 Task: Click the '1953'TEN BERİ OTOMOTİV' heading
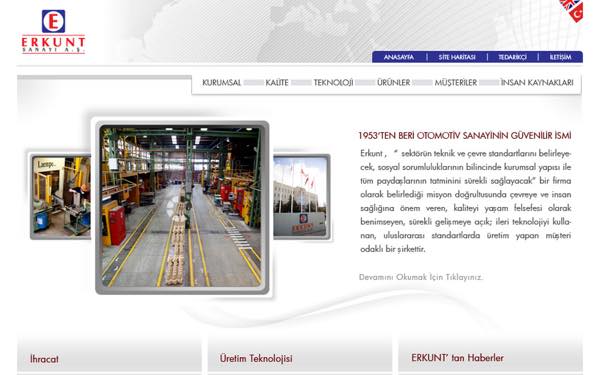tap(465, 135)
